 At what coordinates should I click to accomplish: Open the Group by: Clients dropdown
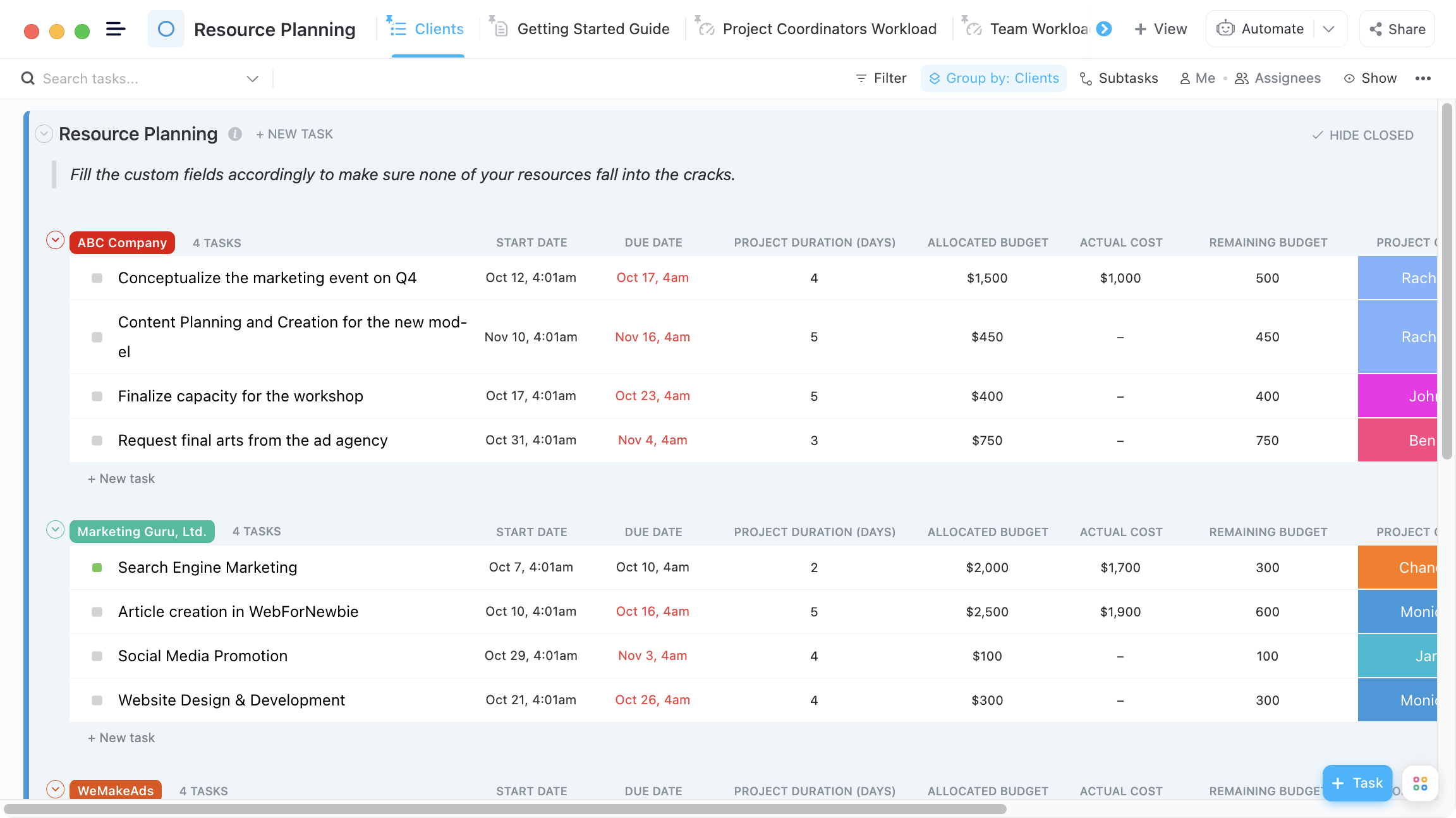pos(993,78)
